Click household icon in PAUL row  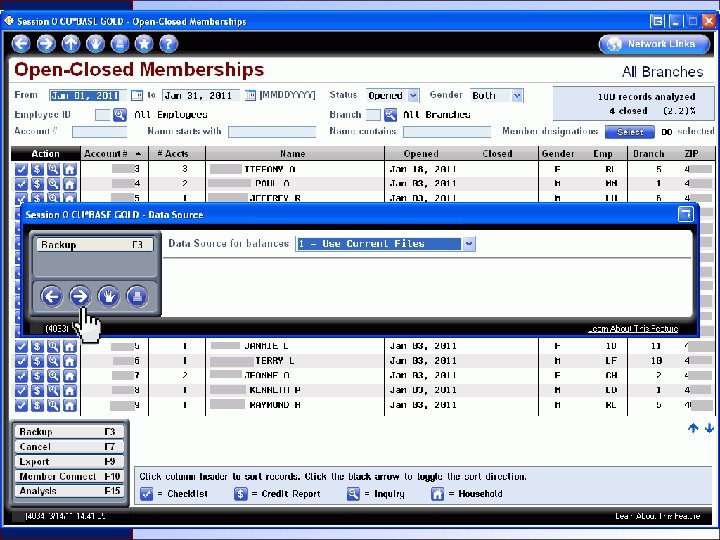pyautogui.click(x=70, y=184)
